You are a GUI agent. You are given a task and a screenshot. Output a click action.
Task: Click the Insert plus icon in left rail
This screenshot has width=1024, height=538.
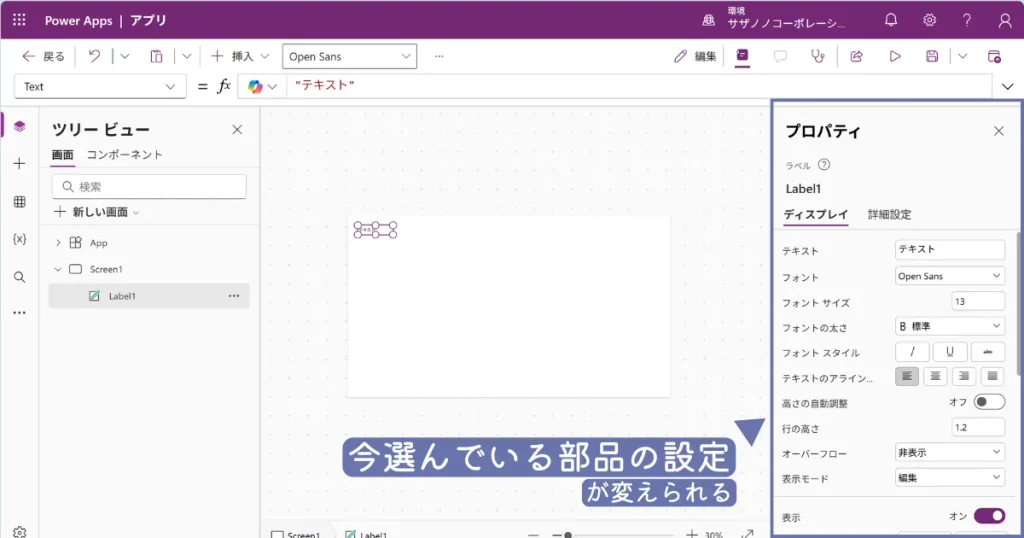[19, 163]
